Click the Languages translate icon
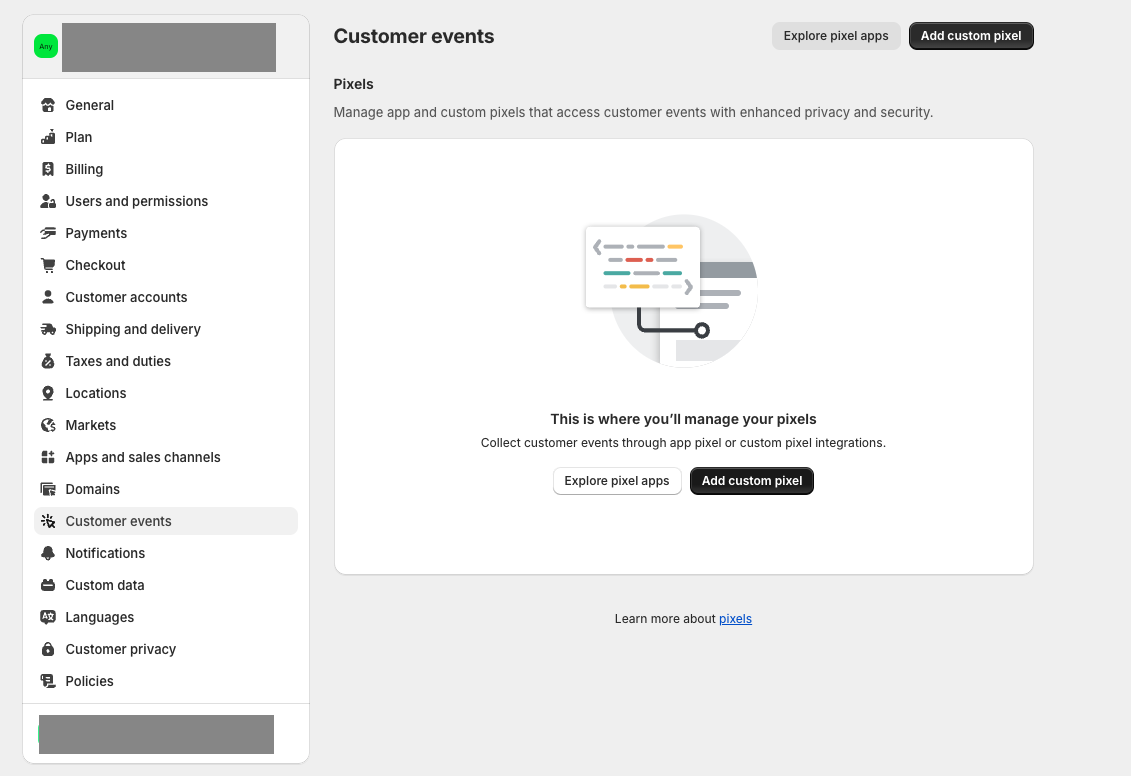This screenshot has height=776, width=1131. coord(48,617)
